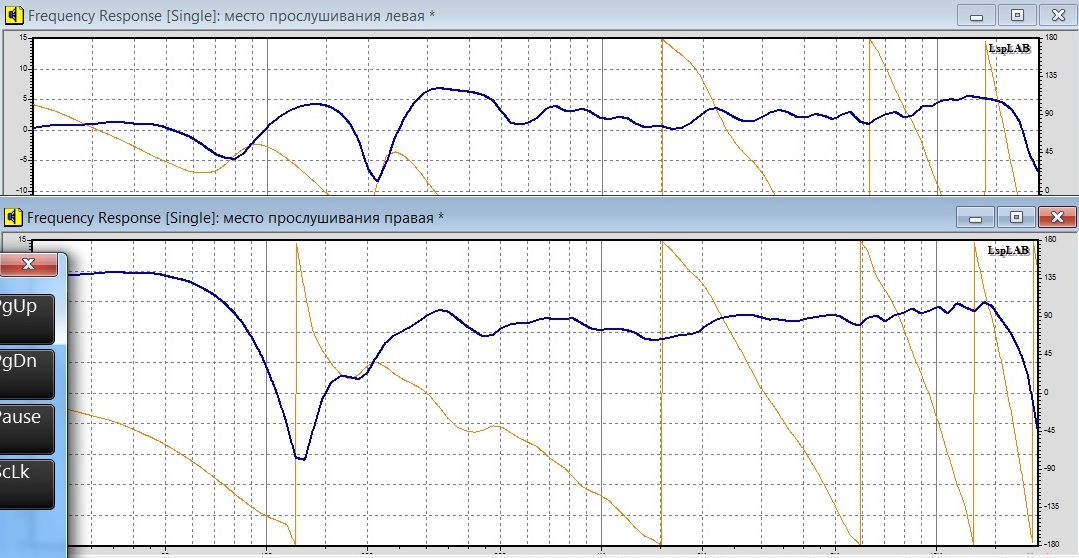Click the speaker icon of правая window
The image size is (1079, 558).
(x=14, y=217)
